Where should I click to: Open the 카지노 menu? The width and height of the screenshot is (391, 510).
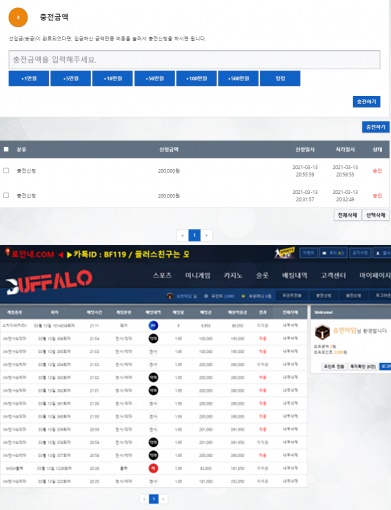point(233,275)
